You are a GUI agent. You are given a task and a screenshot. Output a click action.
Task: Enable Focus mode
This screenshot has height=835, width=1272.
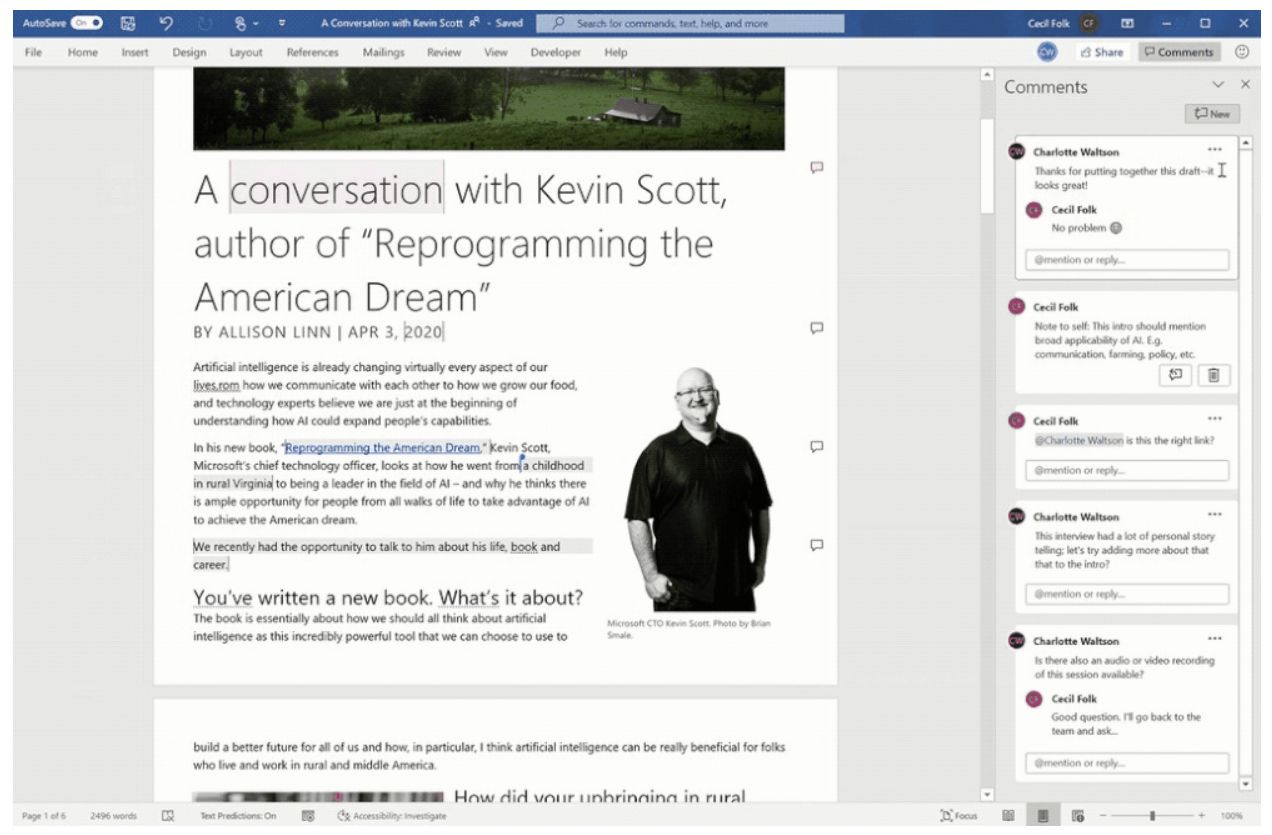tap(959, 816)
